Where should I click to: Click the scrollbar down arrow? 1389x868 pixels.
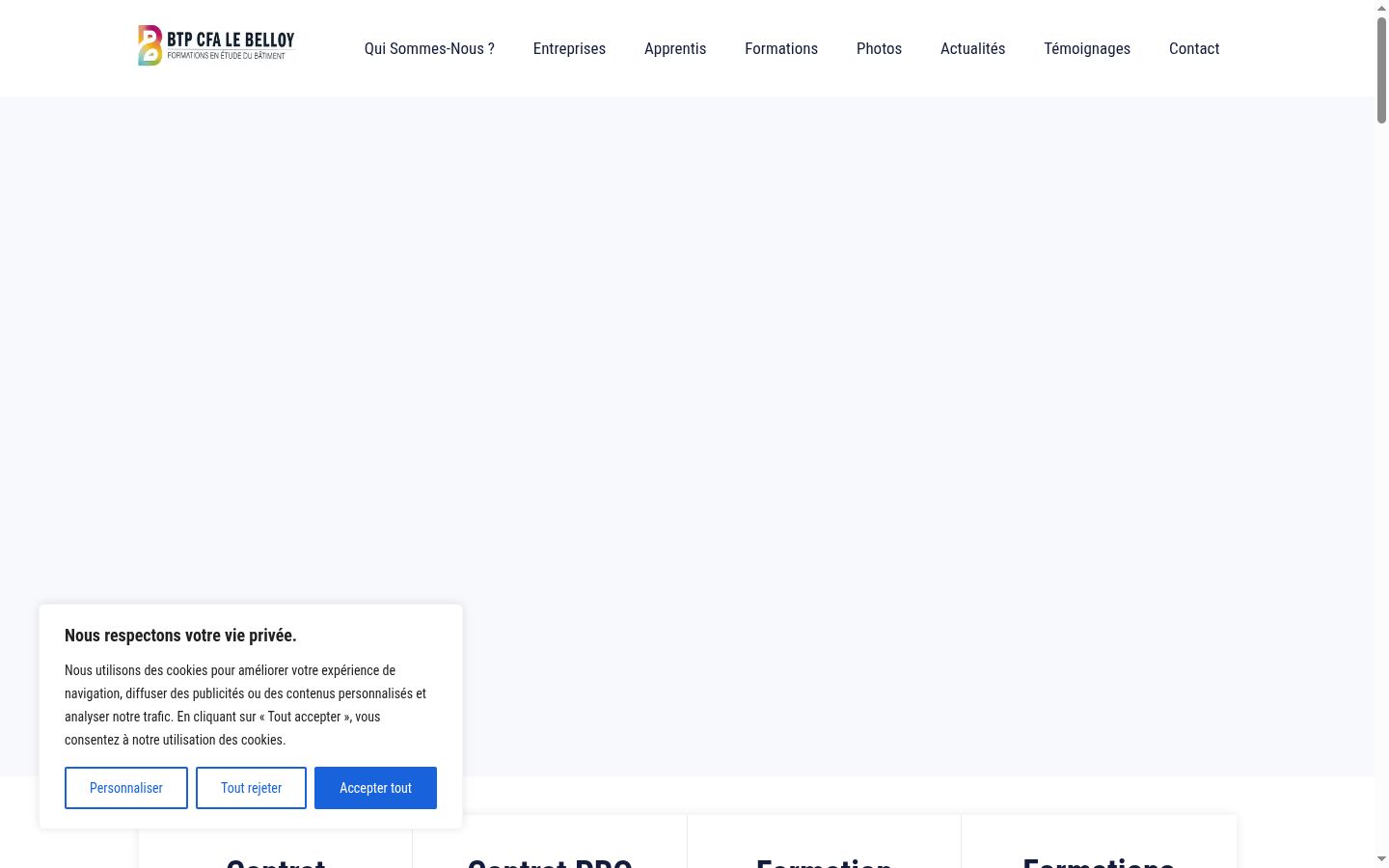point(1381,858)
